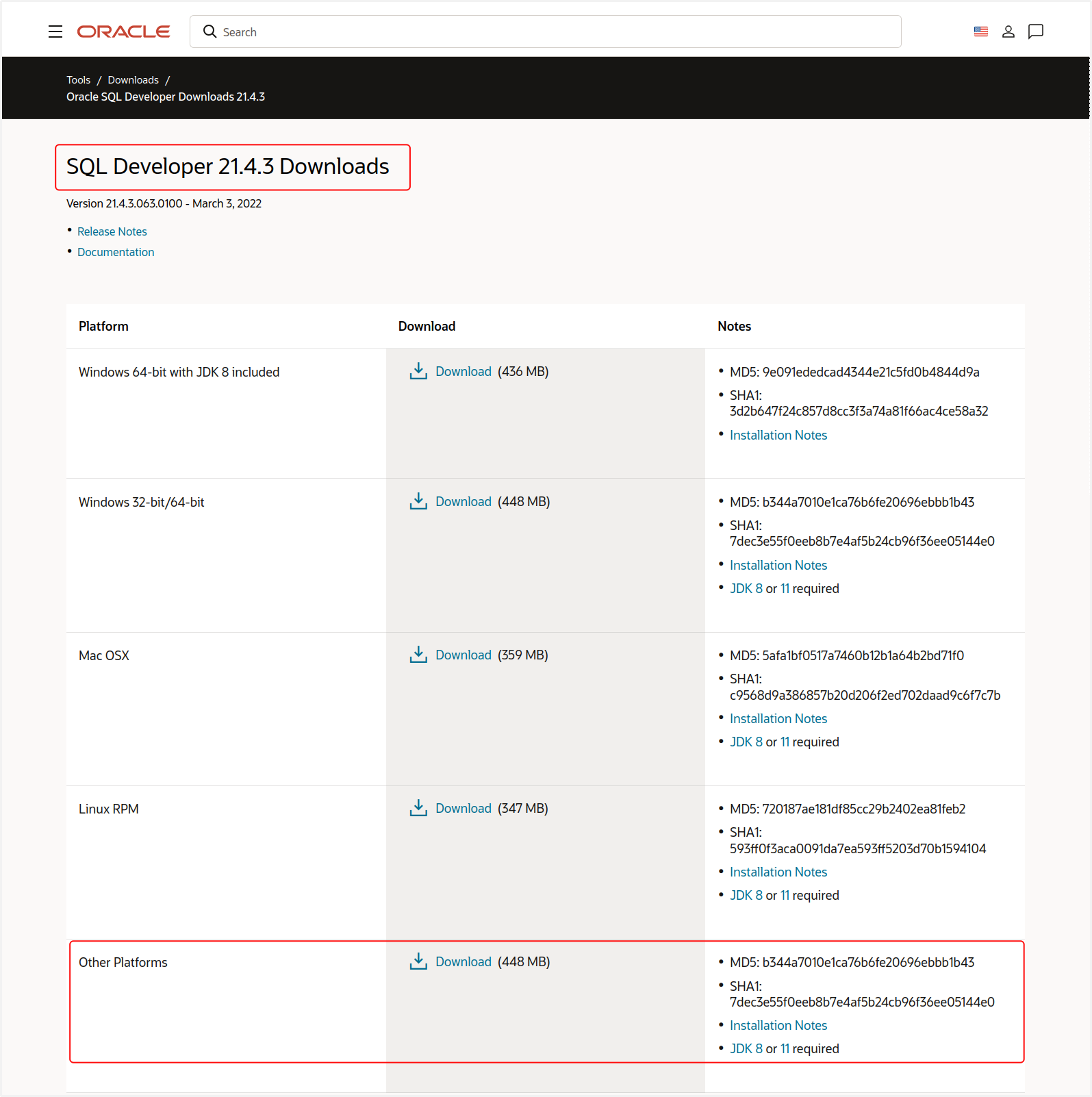The width and height of the screenshot is (1092, 1097).
Task: Click the search magnifier icon
Action: 209,31
